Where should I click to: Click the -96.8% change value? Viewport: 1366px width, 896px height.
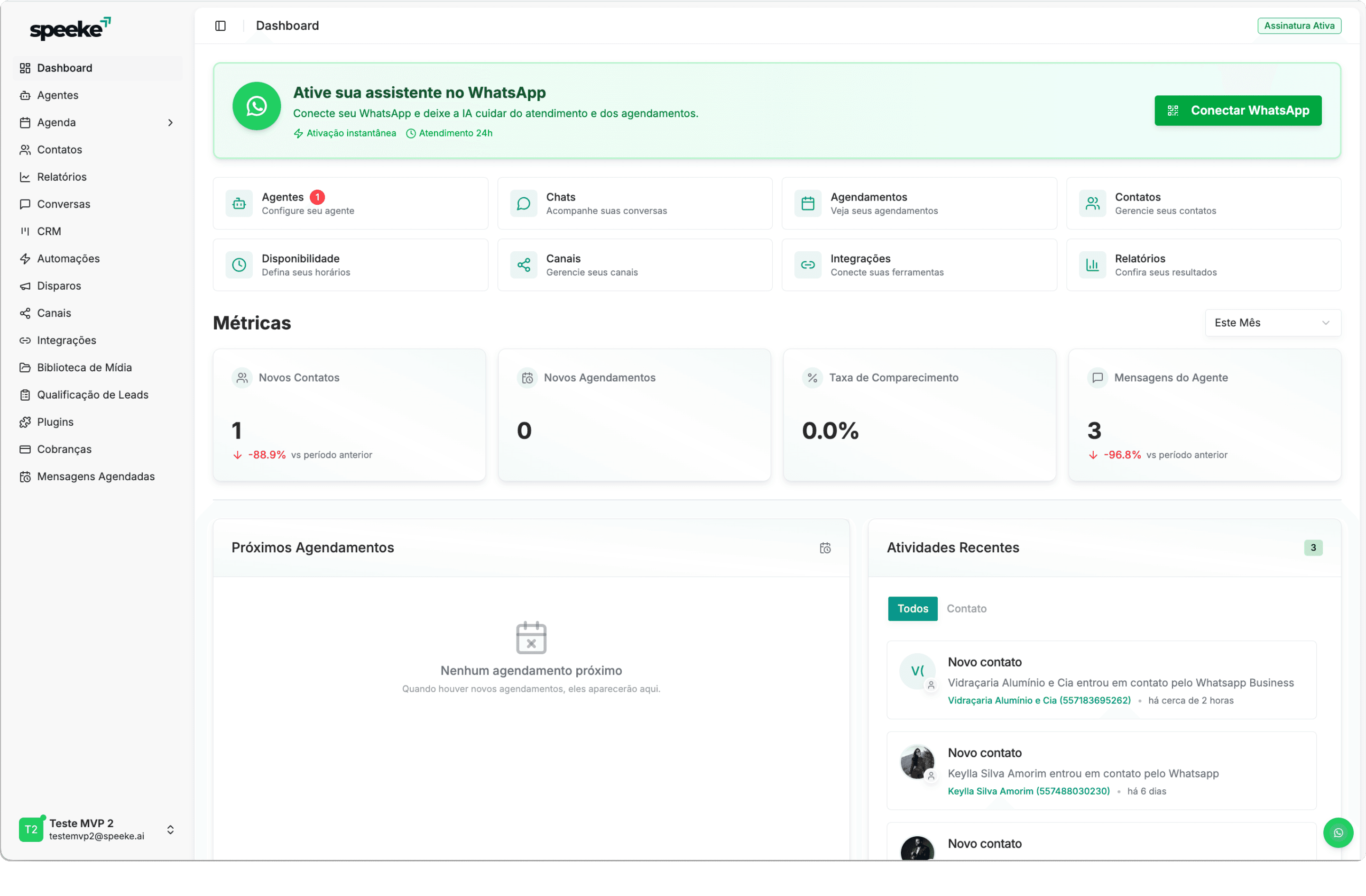1122,455
